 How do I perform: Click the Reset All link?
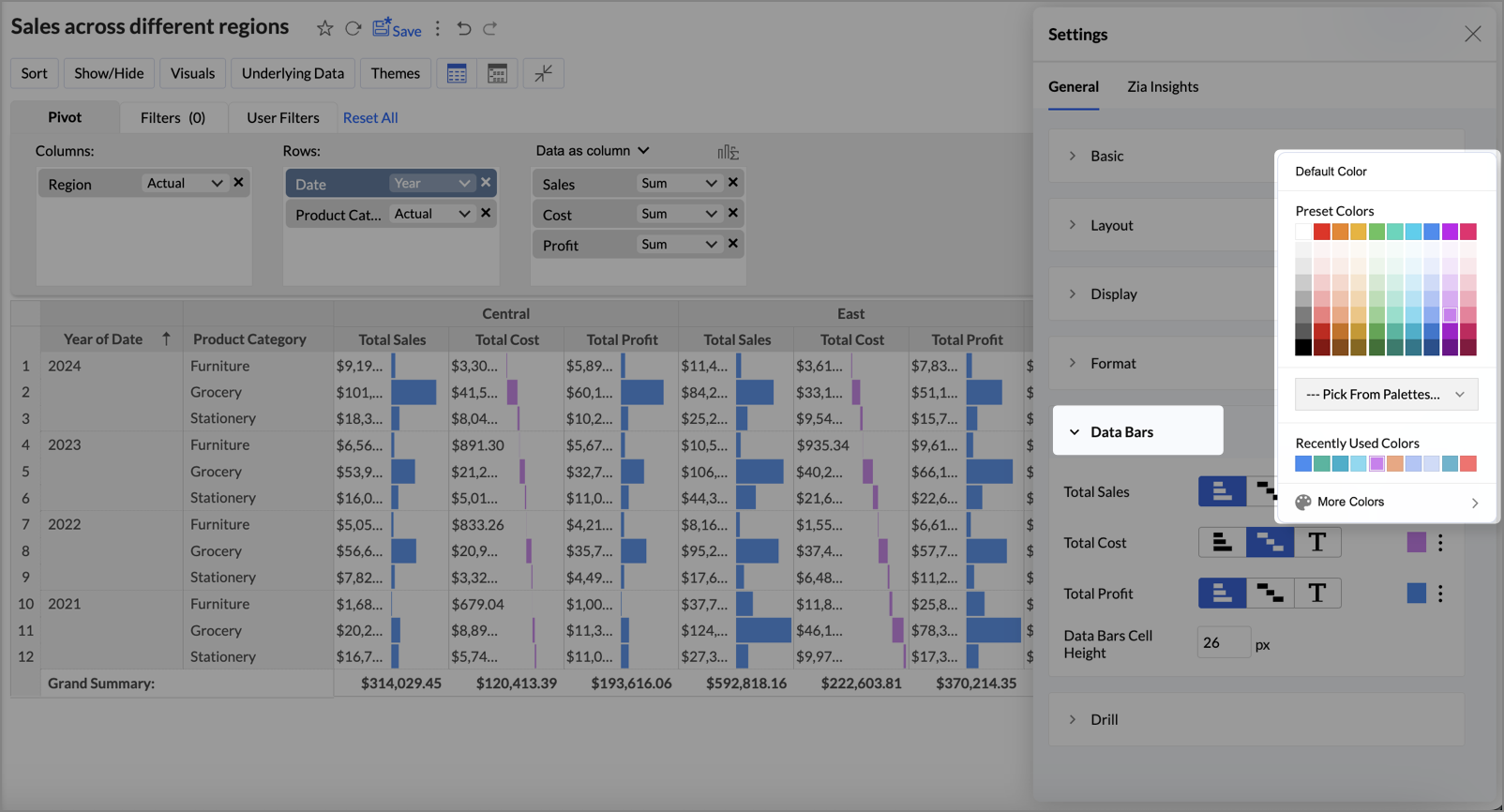coord(370,117)
